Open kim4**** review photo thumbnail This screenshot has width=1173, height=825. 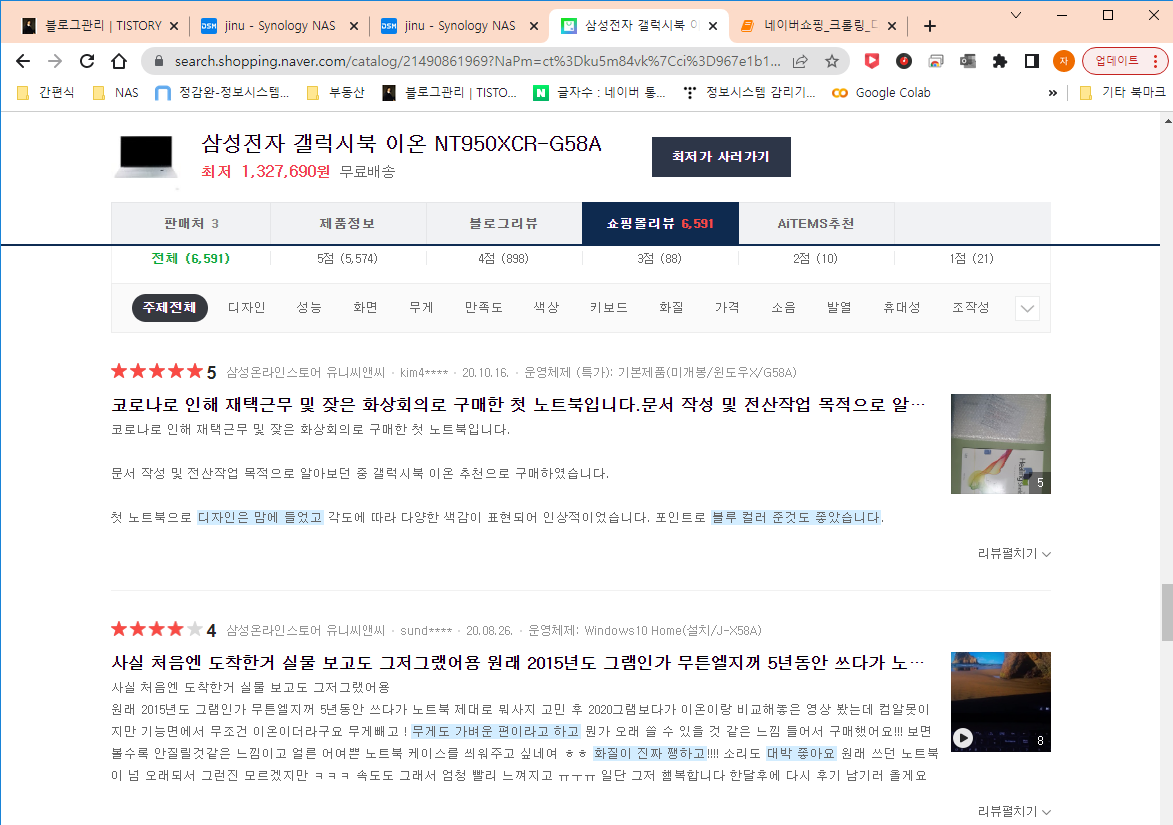tap(1001, 444)
